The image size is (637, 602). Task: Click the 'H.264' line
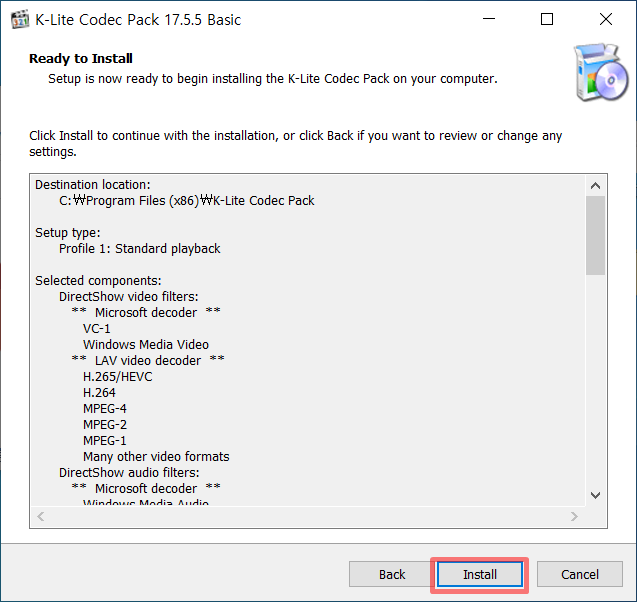coord(99,392)
